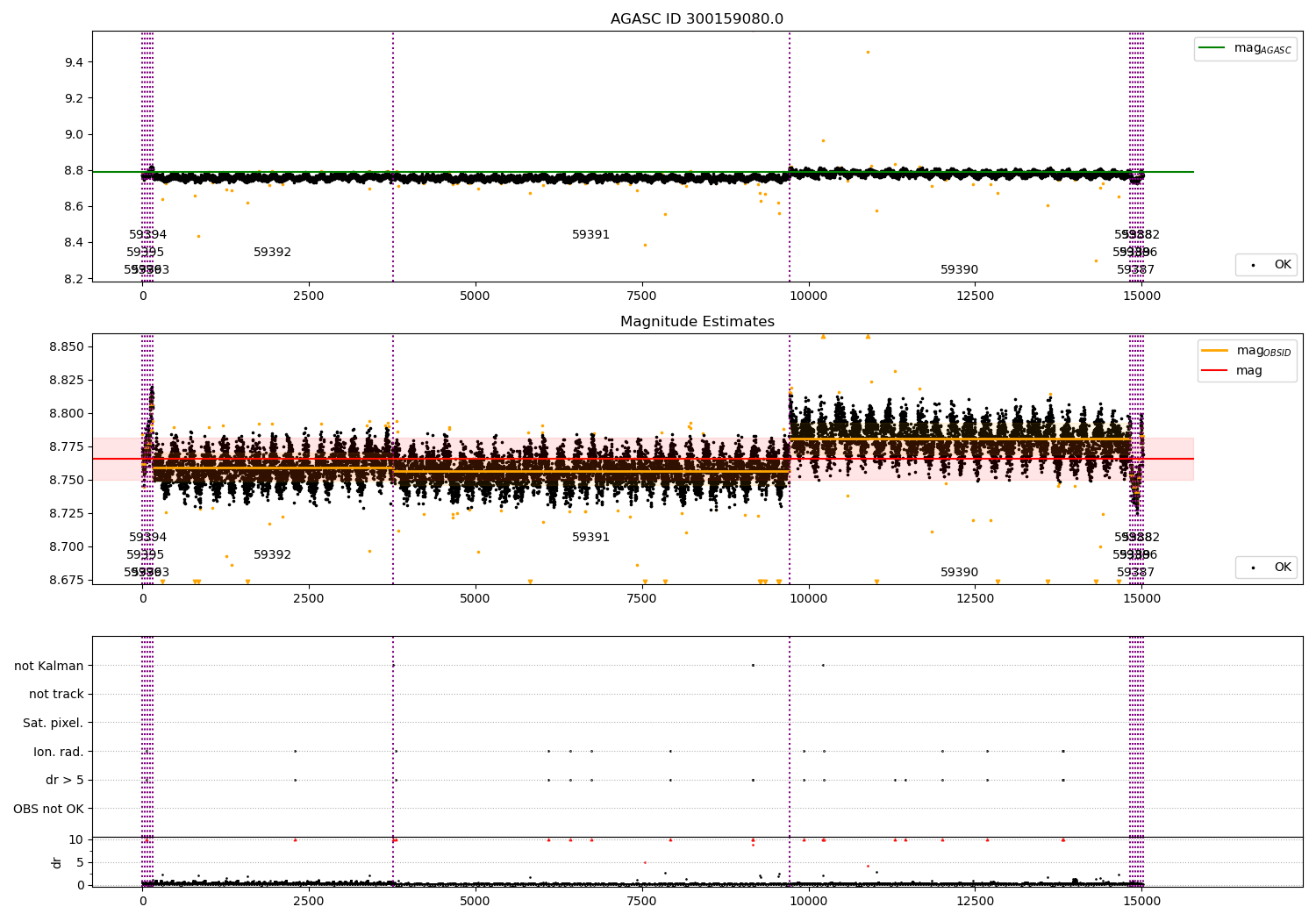This screenshot has height=921, width=1316.
Task: Click the 9.4 y-tick in top plot
Action: pyautogui.click(x=74, y=62)
